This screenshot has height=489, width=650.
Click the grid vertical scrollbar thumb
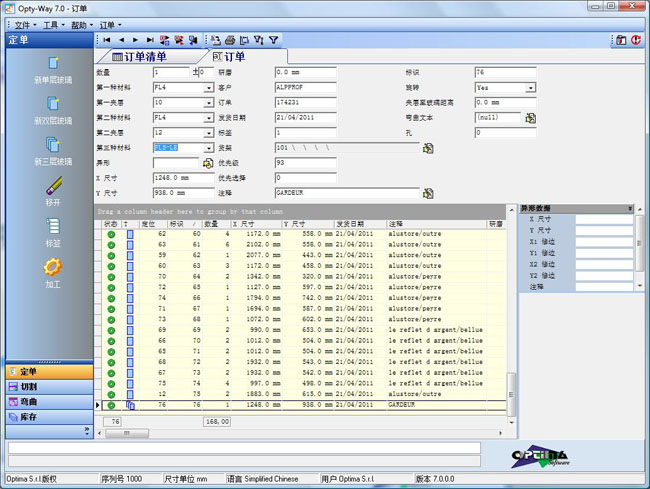point(511,395)
